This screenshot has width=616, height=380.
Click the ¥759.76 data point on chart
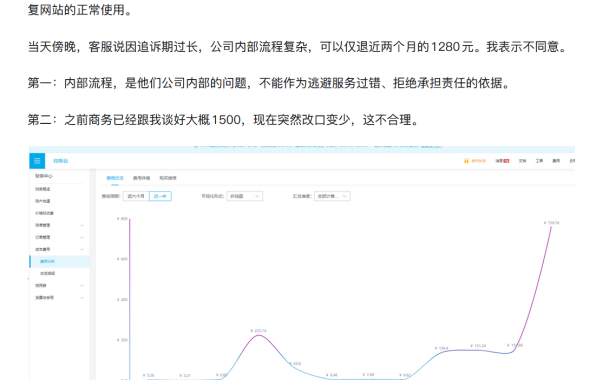(x=552, y=227)
